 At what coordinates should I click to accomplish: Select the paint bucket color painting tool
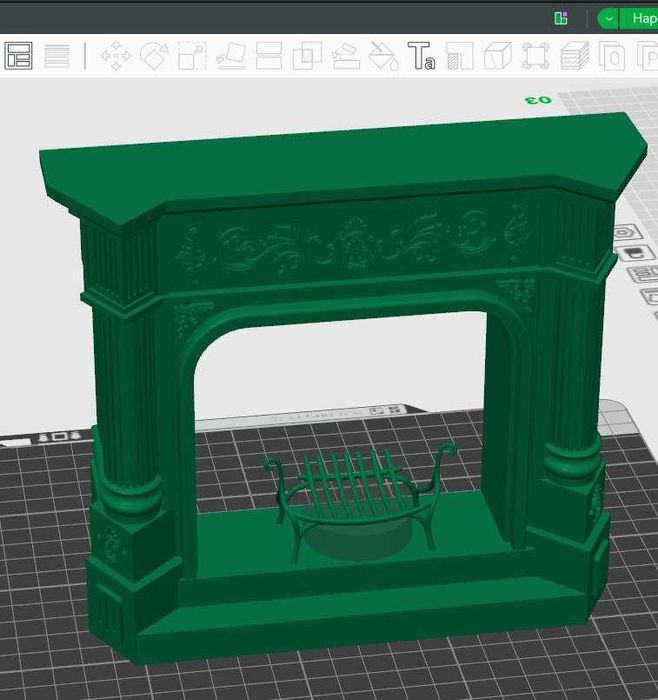click(x=383, y=56)
